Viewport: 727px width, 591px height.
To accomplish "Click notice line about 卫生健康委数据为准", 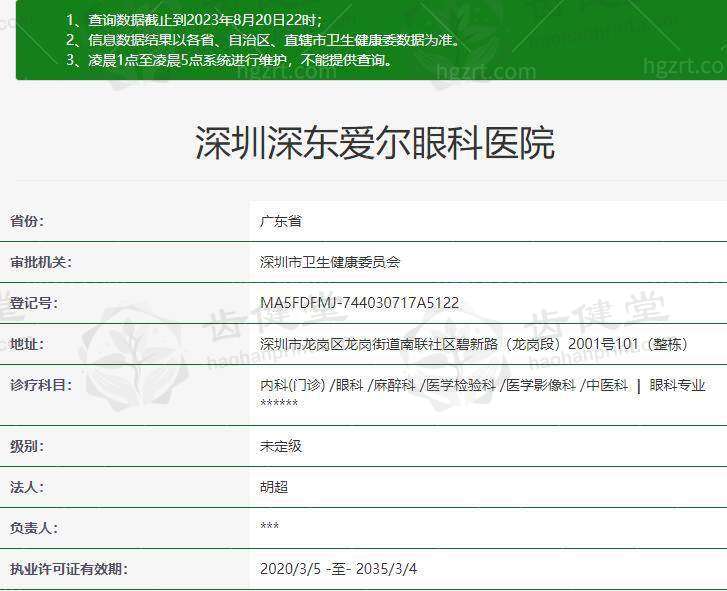I will pos(263,40).
